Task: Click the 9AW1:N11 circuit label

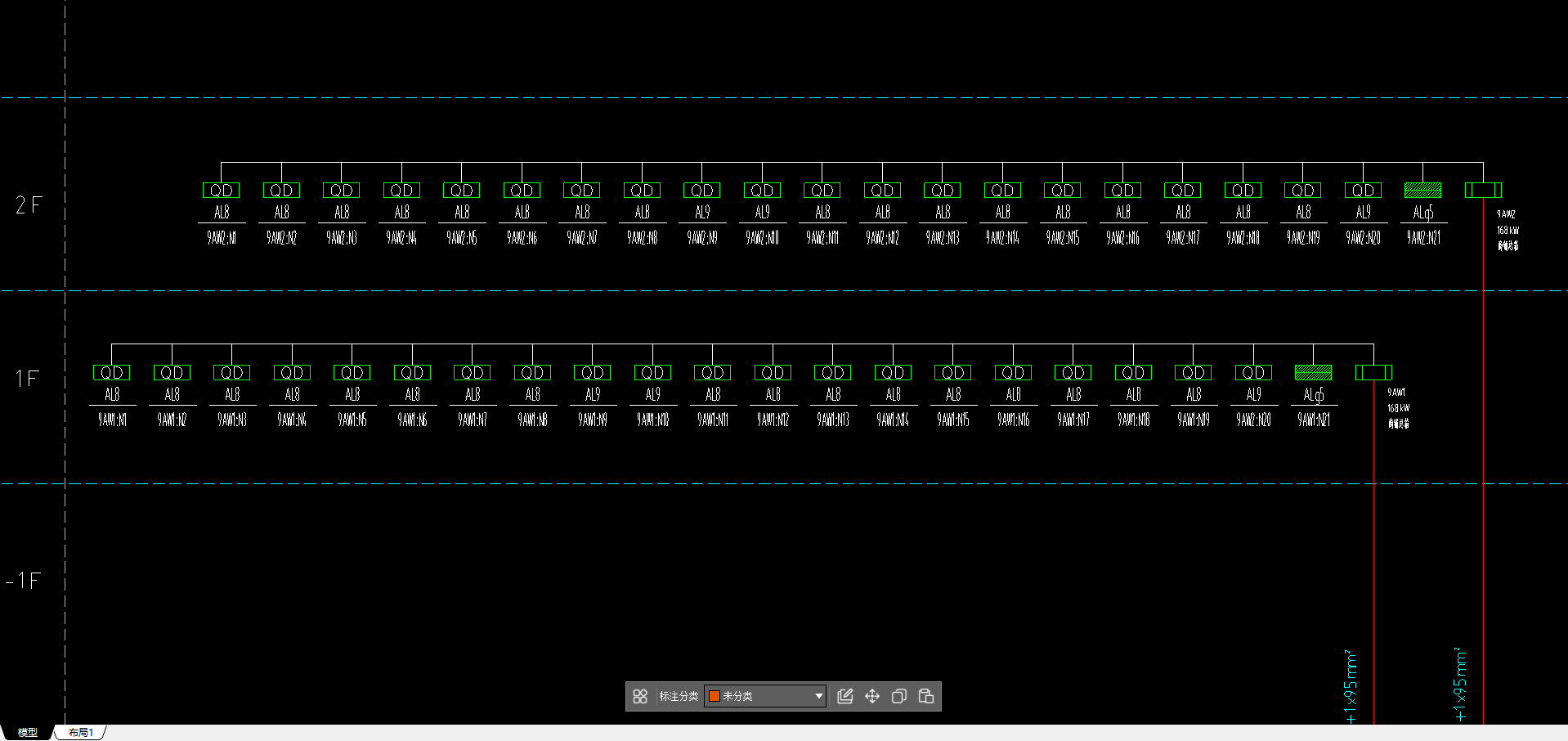Action: [x=713, y=420]
